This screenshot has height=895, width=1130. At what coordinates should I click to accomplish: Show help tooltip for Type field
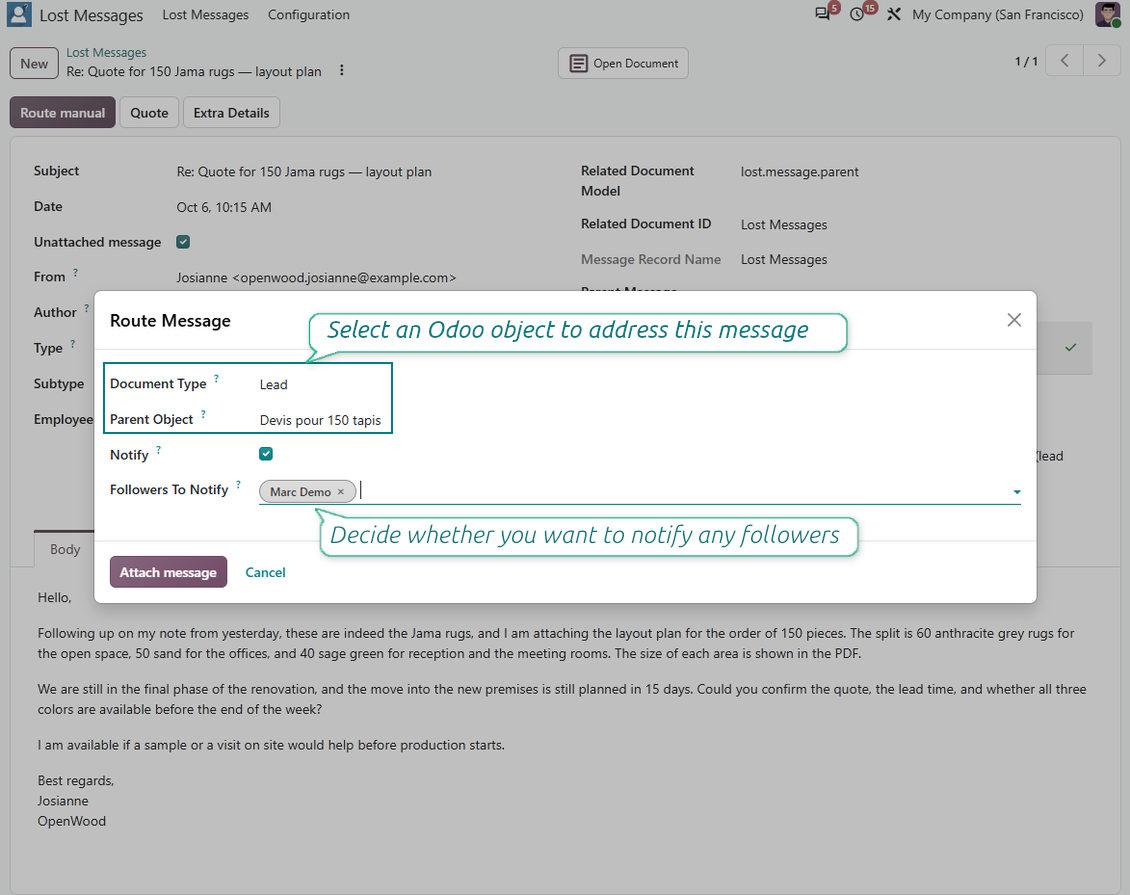(x=72, y=343)
